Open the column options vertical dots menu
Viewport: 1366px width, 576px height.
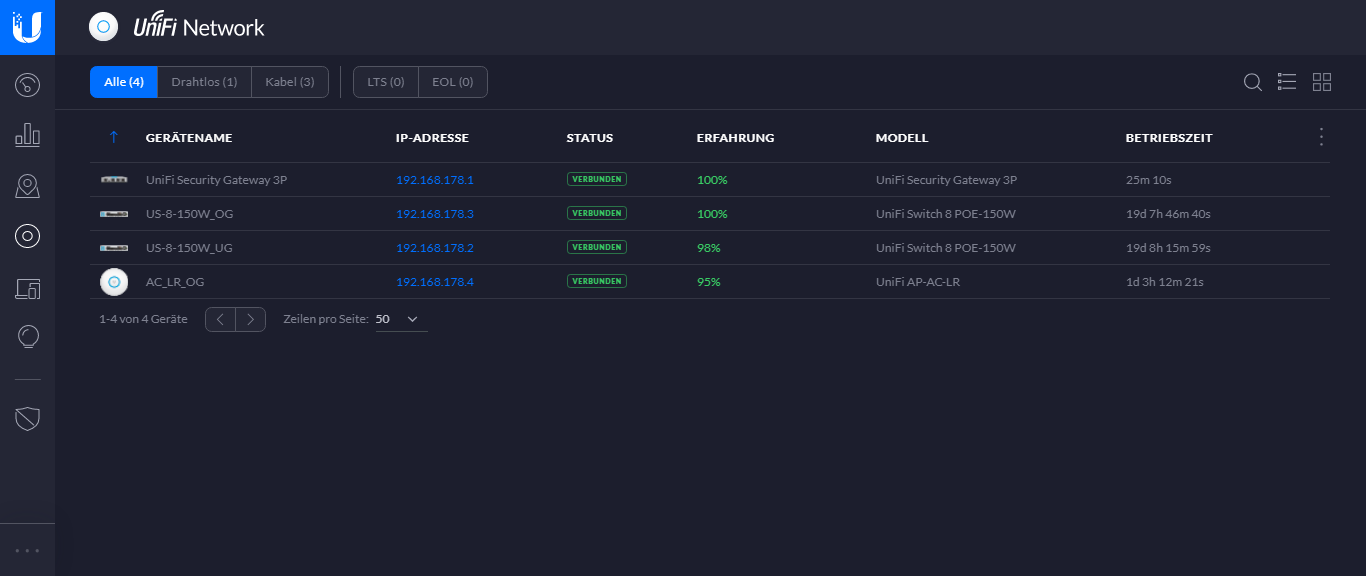click(x=1321, y=137)
